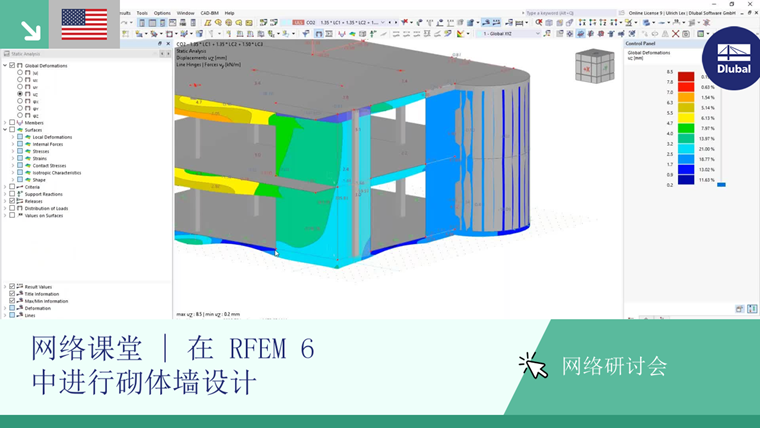Open the Window menu
760x428 pixels.
(x=185, y=13)
